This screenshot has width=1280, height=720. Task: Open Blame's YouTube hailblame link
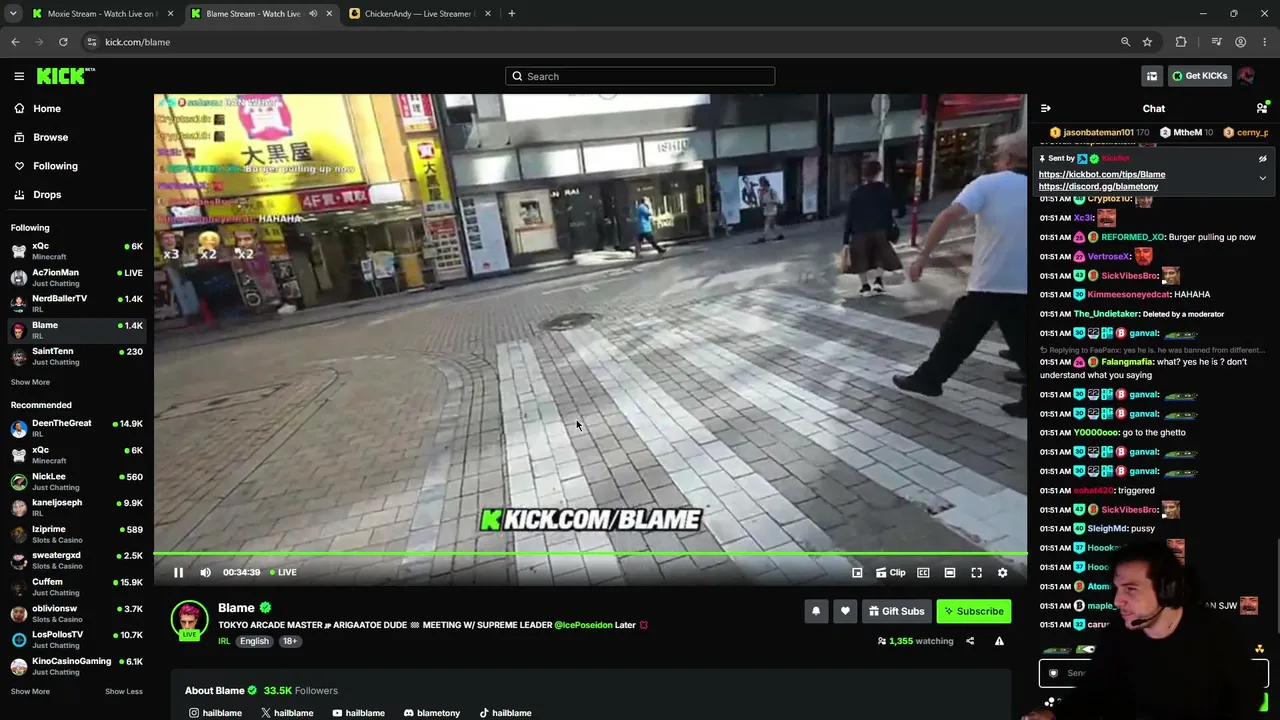[x=358, y=713]
